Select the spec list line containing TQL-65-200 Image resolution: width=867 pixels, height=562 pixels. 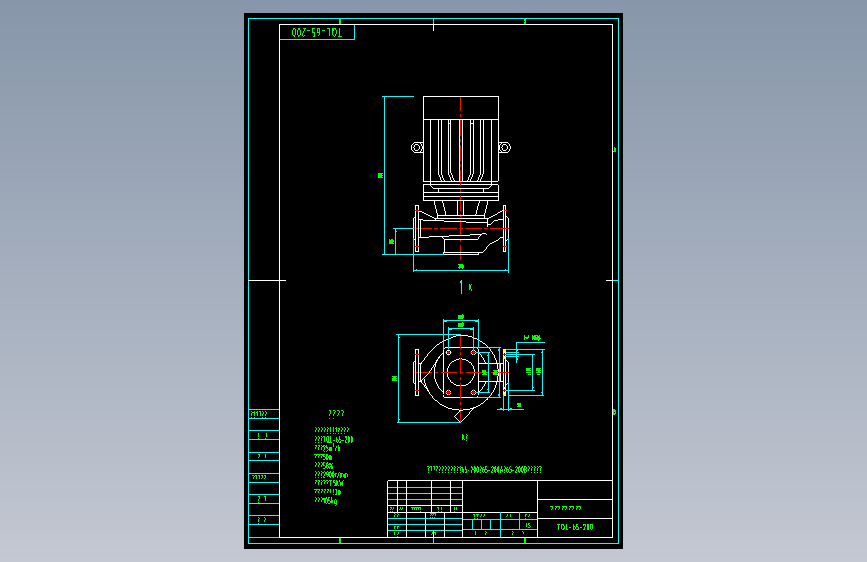click(x=334, y=440)
